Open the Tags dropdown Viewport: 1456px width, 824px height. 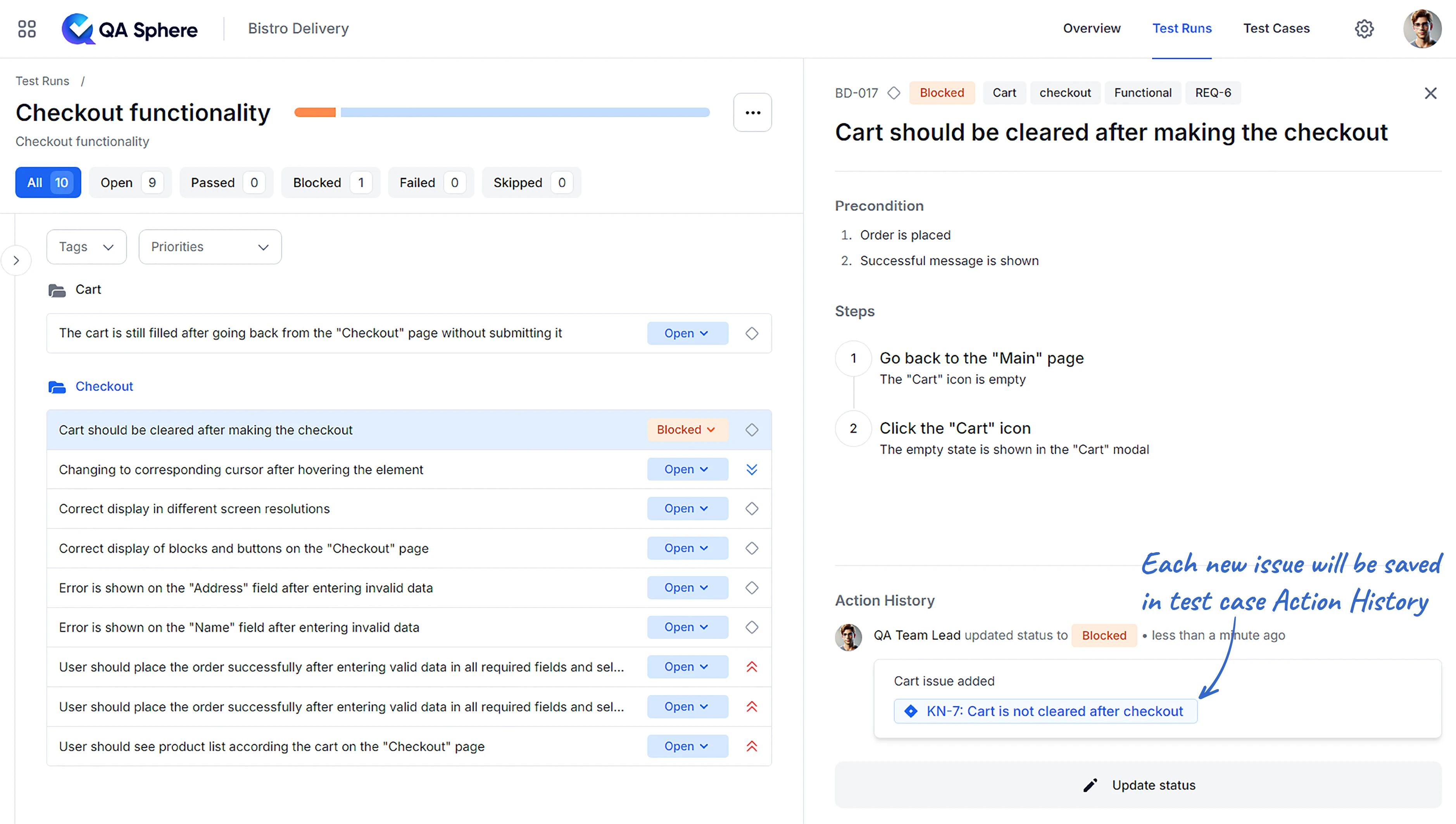coord(86,247)
